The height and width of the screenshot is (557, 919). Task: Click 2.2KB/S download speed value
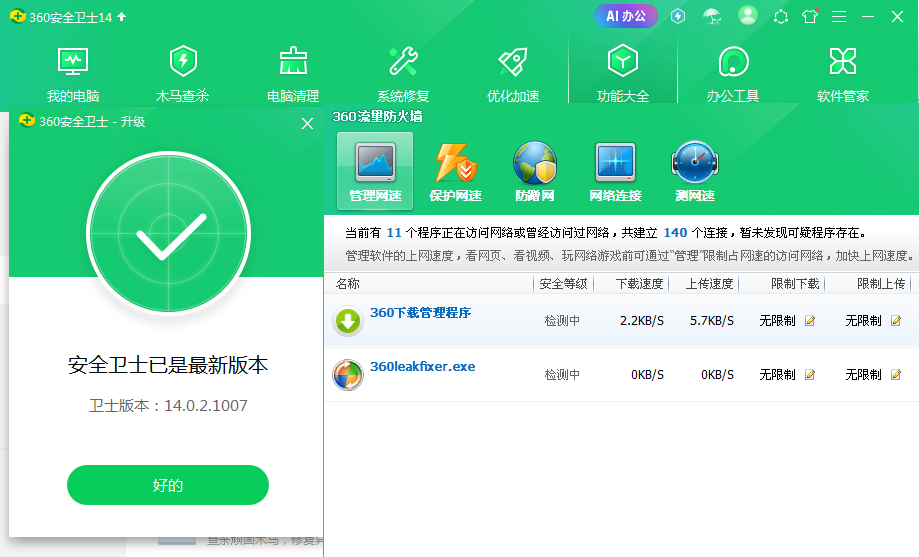tap(642, 321)
